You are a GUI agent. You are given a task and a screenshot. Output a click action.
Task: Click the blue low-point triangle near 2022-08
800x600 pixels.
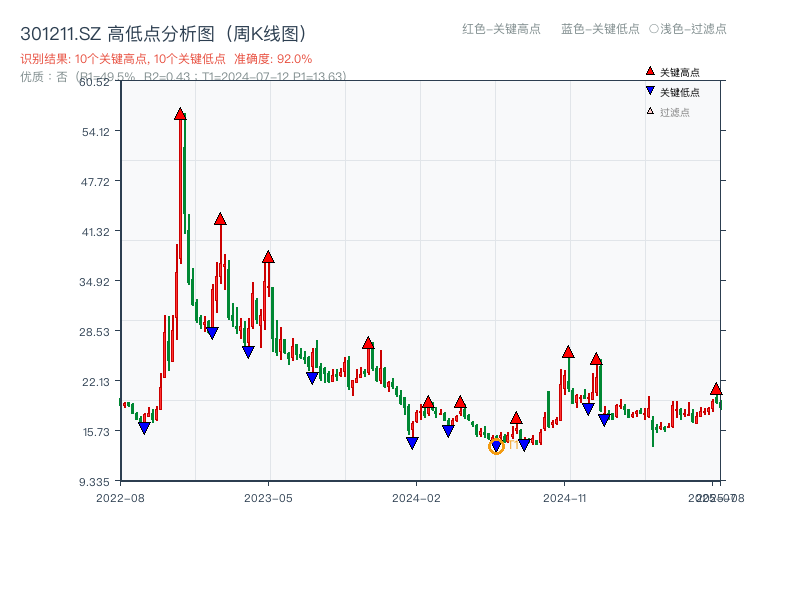point(146,428)
